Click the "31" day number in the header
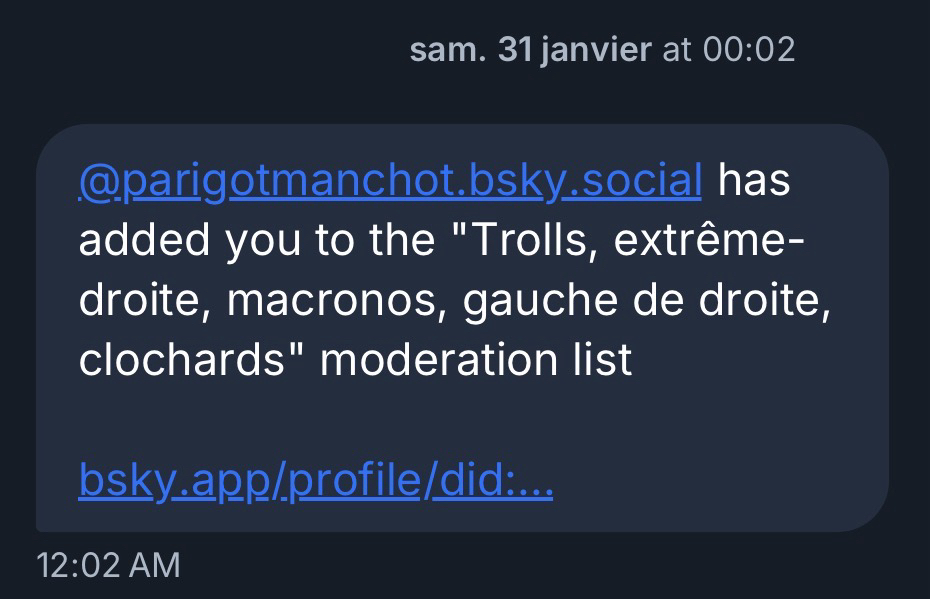 (514, 50)
